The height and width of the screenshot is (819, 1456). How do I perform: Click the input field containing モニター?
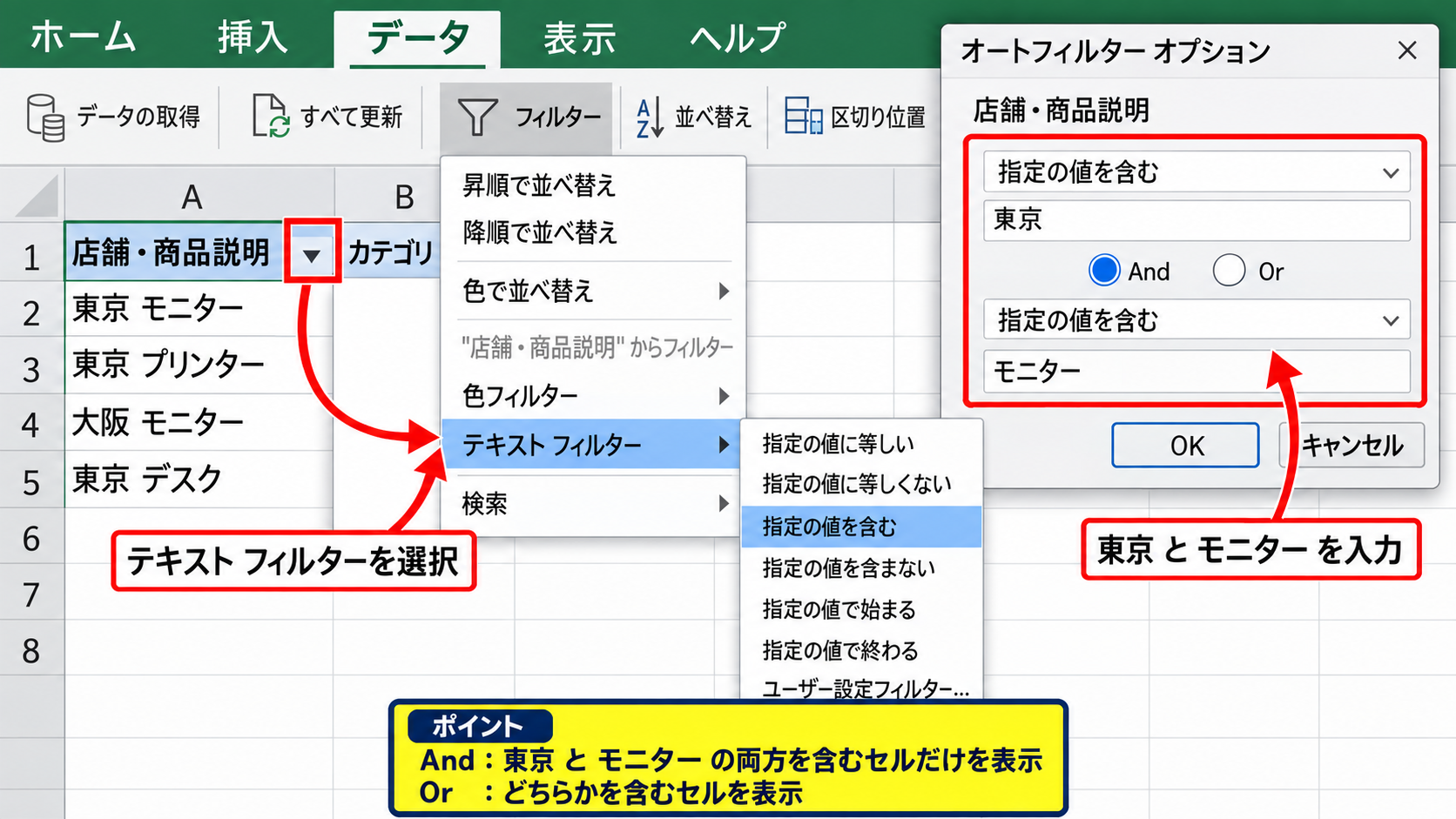(1196, 372)
